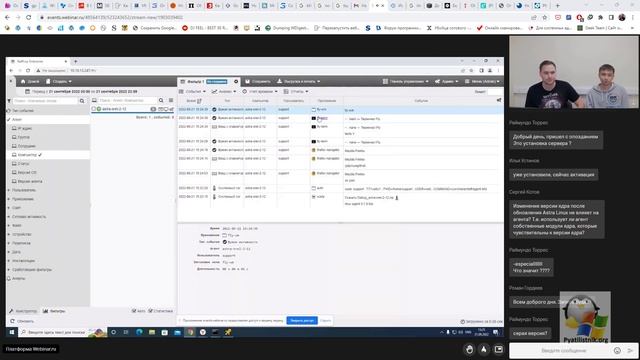This screenshot has width=640, height=360.
Task: Open Chrome from the taskbar
Action: click(x=190, y=332)
